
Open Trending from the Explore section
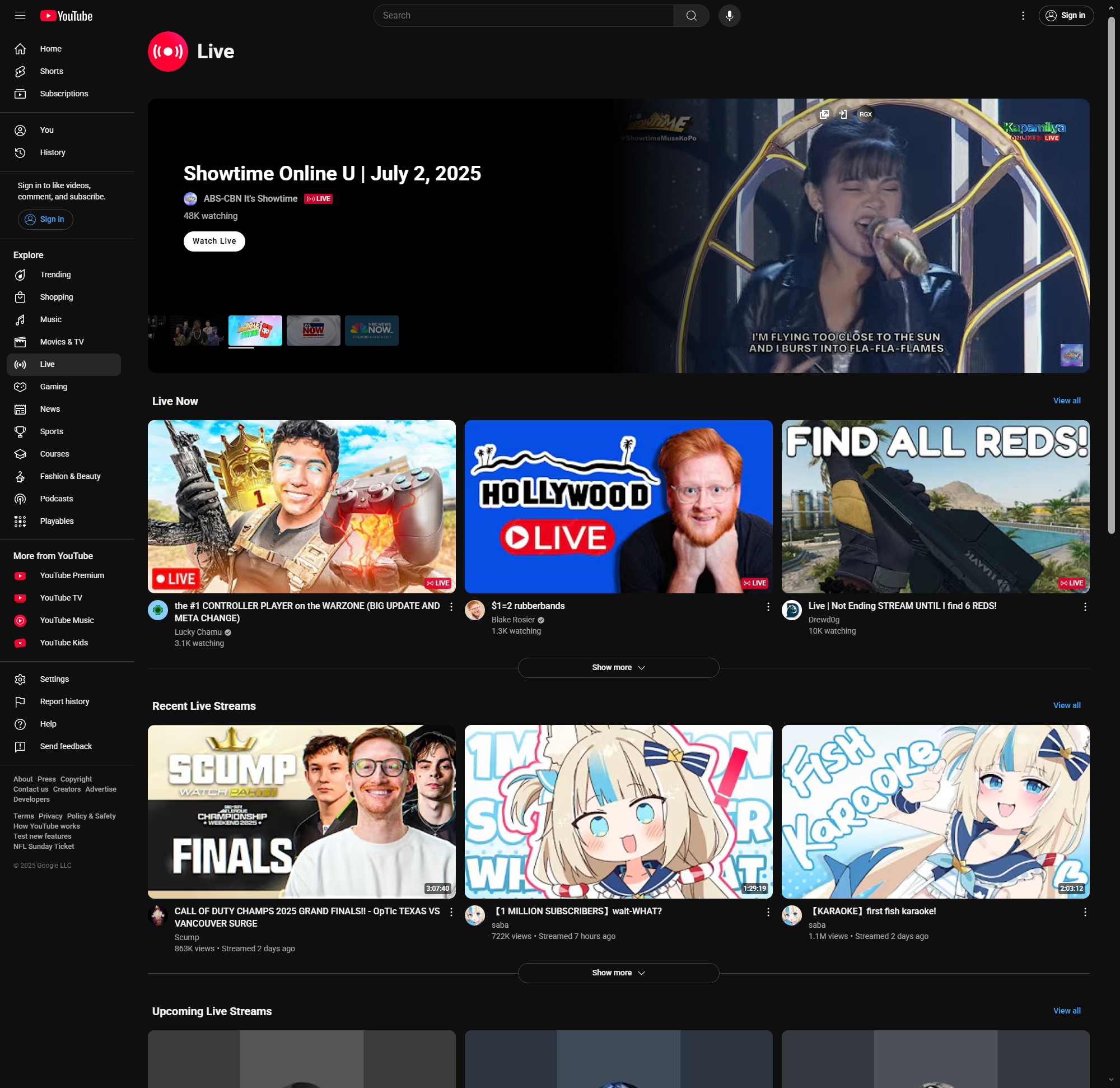click(x=55, y=275)
